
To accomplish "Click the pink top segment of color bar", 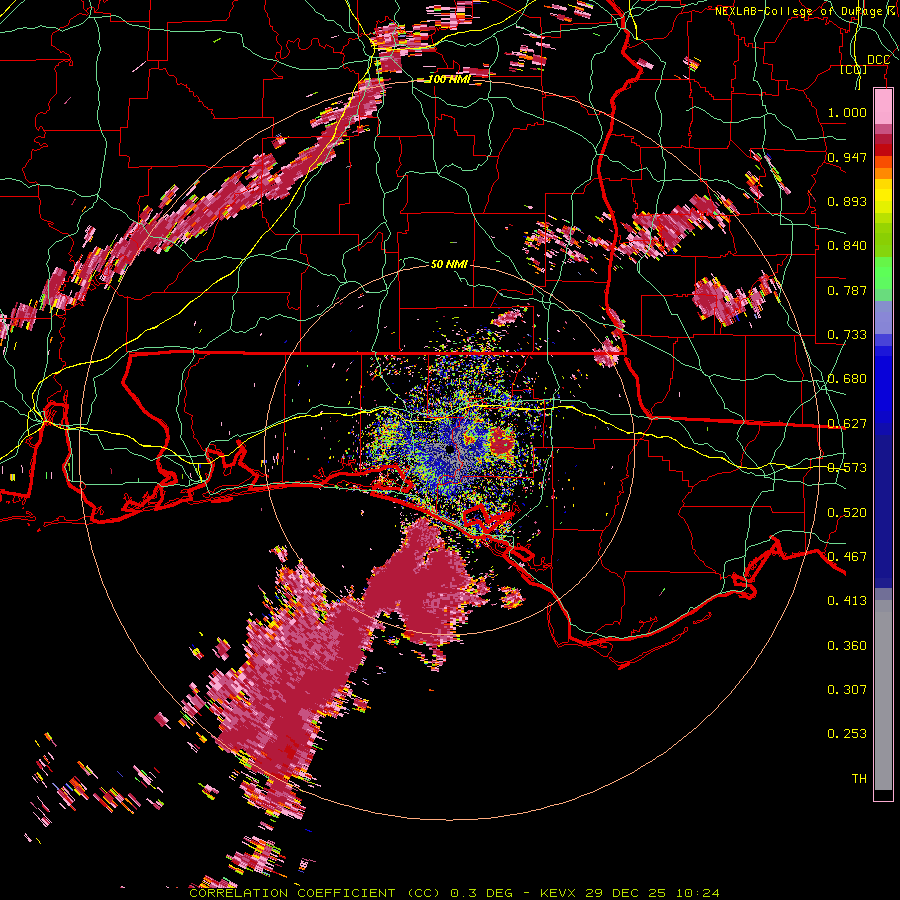I will coord(883,107).
